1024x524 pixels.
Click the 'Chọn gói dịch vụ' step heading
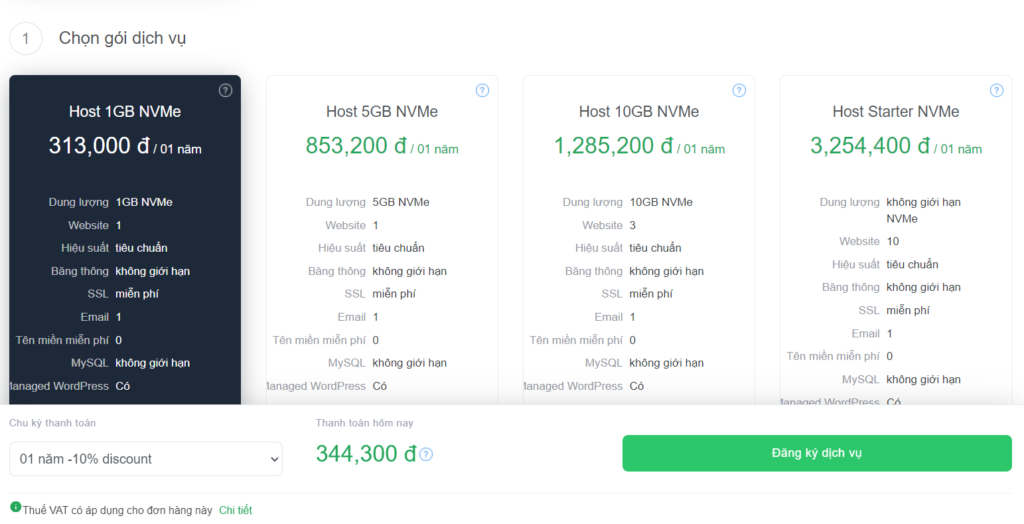tap(122, 38)
